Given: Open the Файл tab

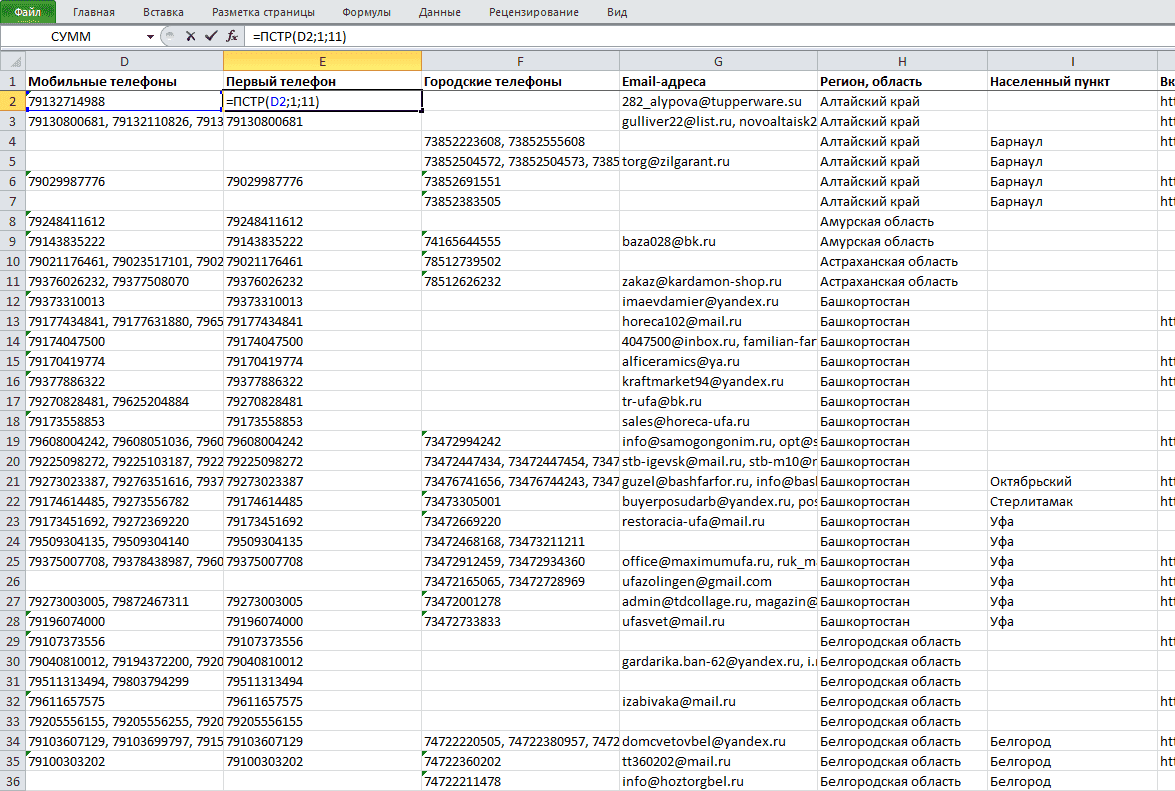Looking at the screenshot, I should point(28,12).
